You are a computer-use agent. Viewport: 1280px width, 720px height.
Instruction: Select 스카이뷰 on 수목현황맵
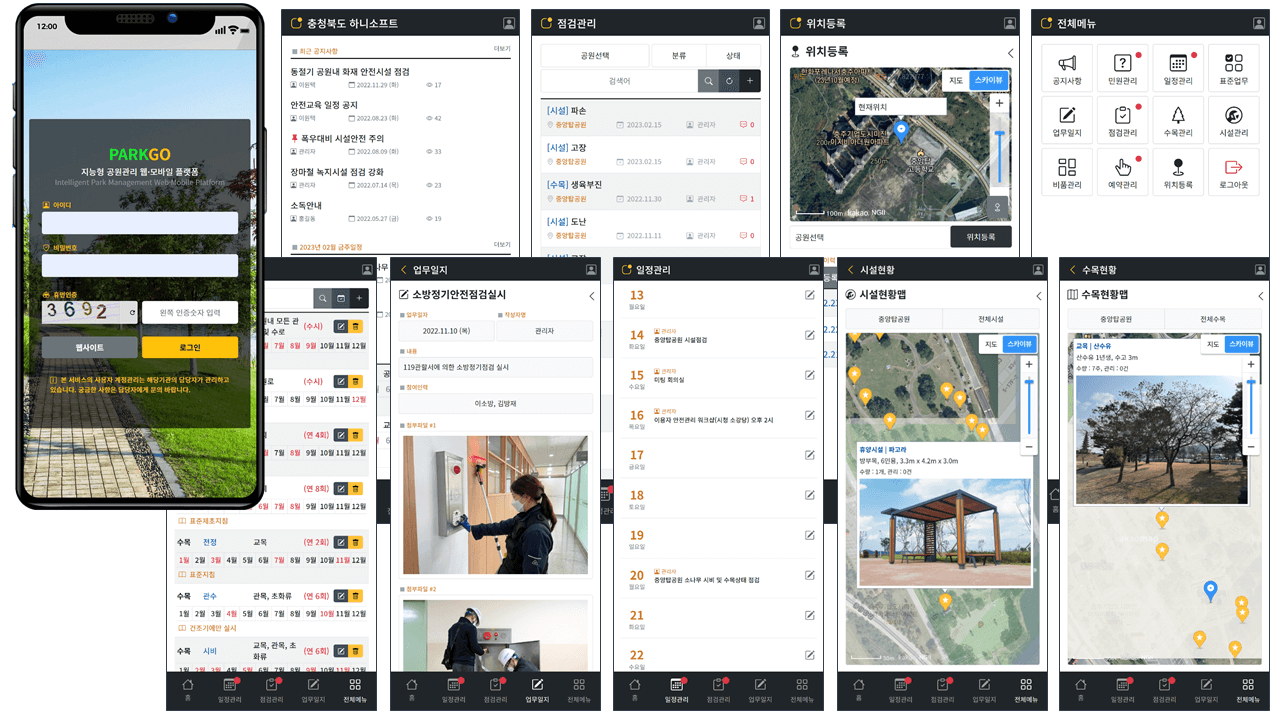[x=1242, y=344]
